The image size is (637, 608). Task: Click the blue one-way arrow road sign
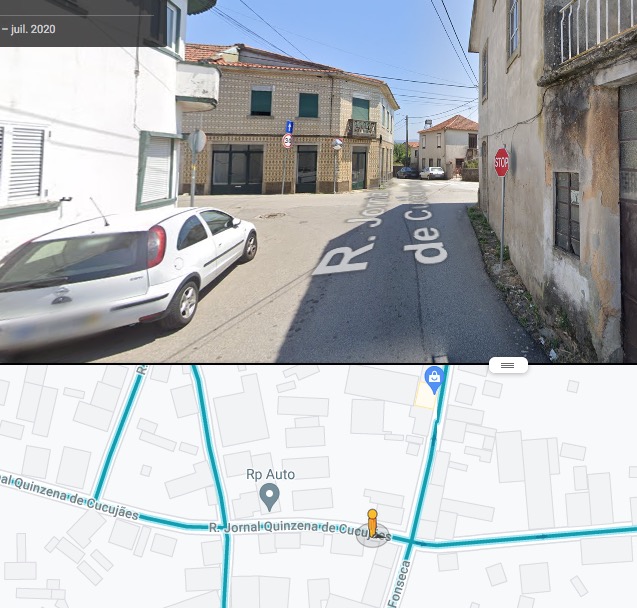tap(289, 126)
